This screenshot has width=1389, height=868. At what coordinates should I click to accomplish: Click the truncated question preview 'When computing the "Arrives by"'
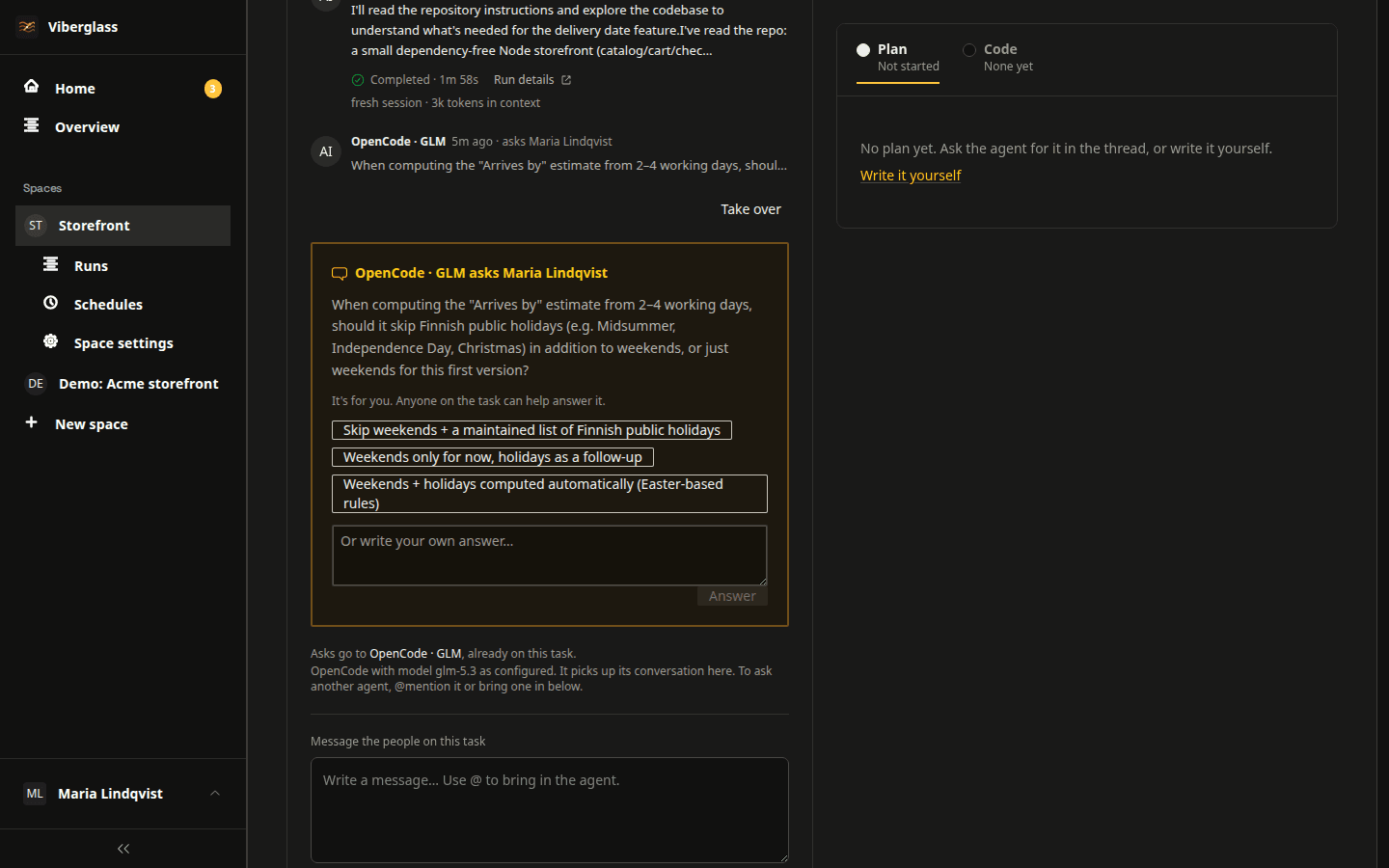569,166
